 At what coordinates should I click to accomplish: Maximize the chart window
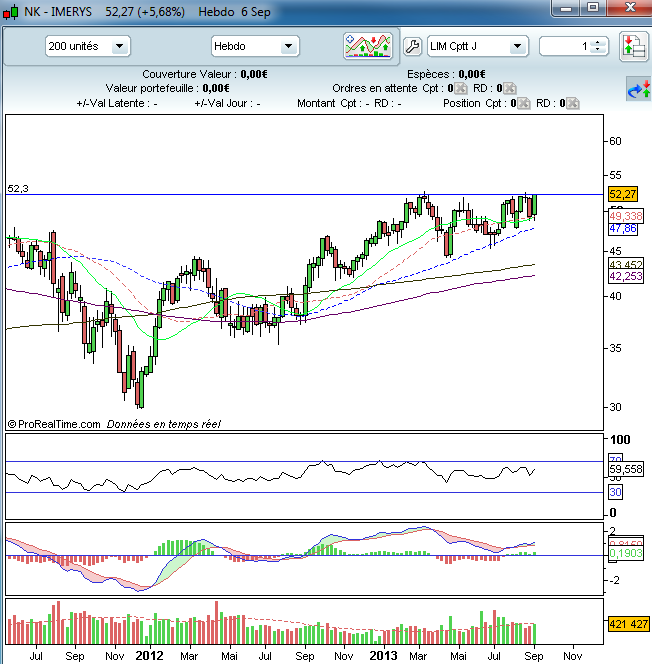(593, 8)
